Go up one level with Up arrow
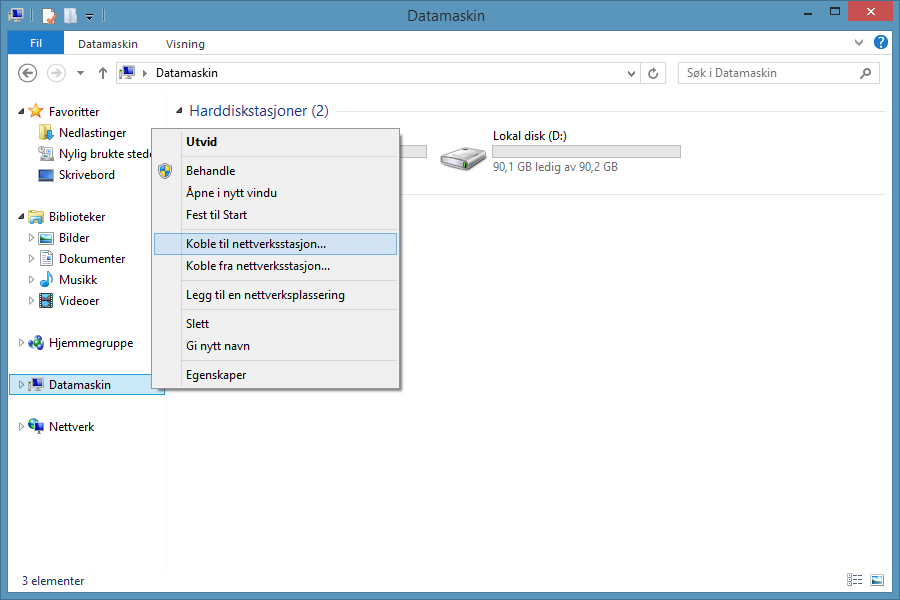Viewport: 900px width, 600px height. [x=103, y=73]
